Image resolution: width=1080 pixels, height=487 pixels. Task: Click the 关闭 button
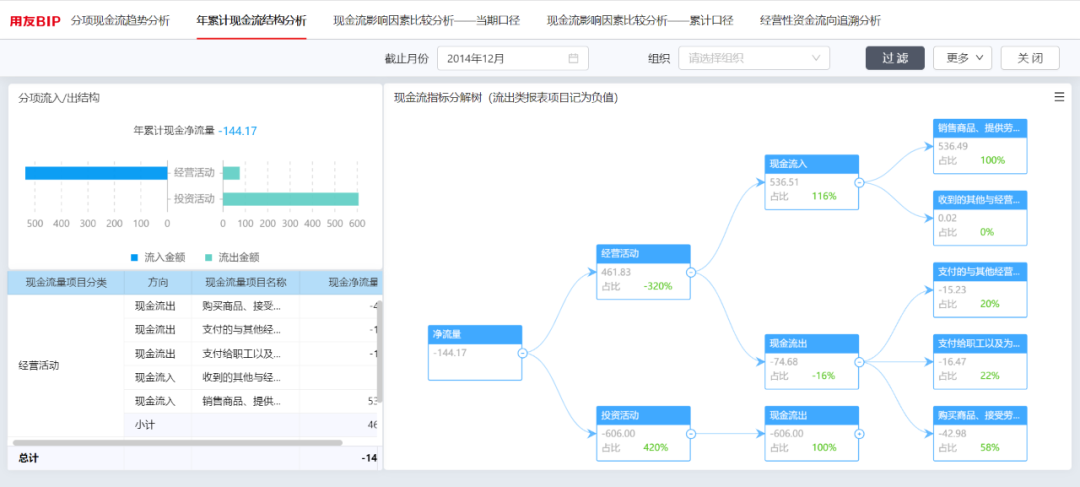click(x=1029, y=59)
